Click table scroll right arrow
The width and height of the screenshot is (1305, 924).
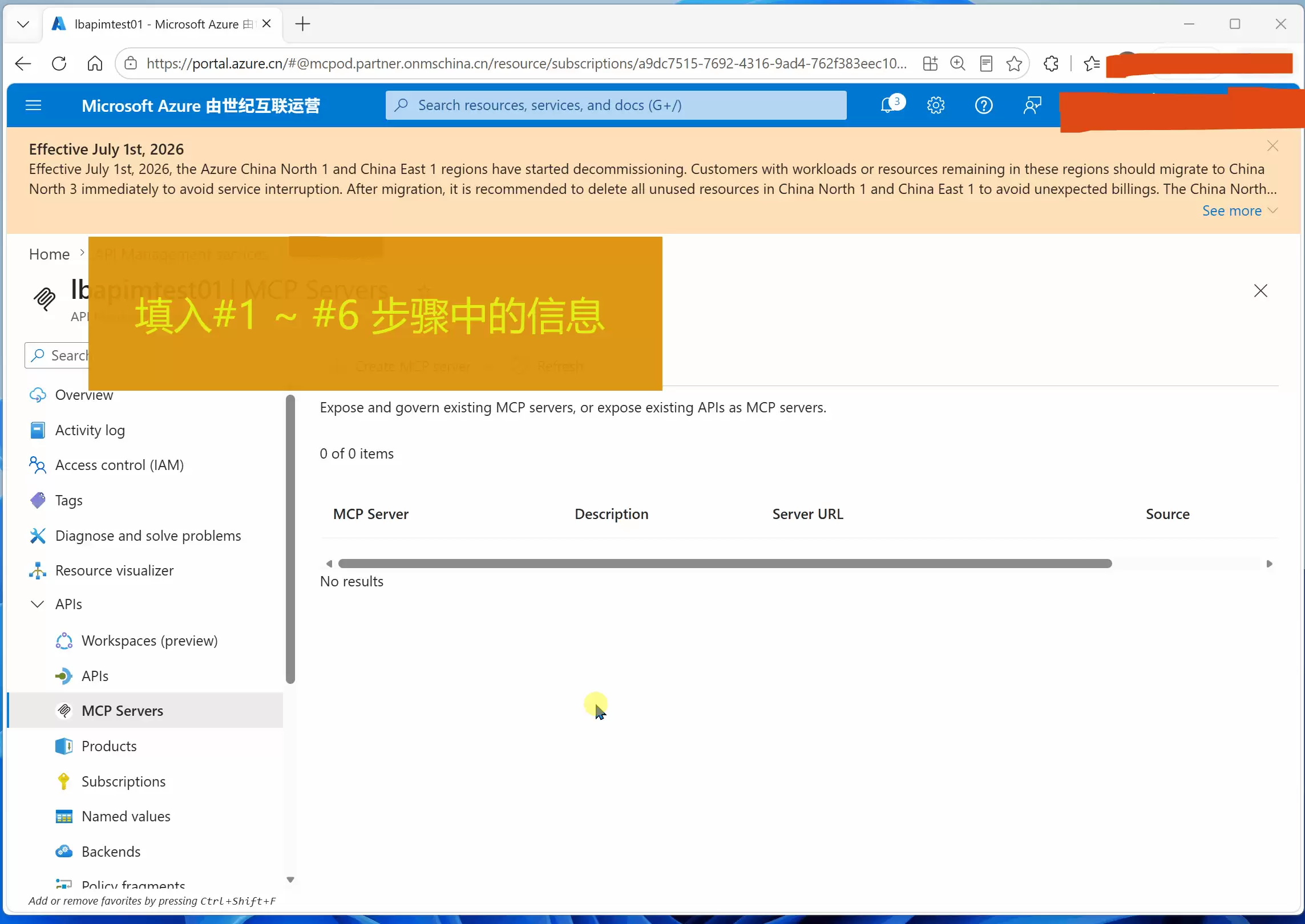(x=1270, y=564)
